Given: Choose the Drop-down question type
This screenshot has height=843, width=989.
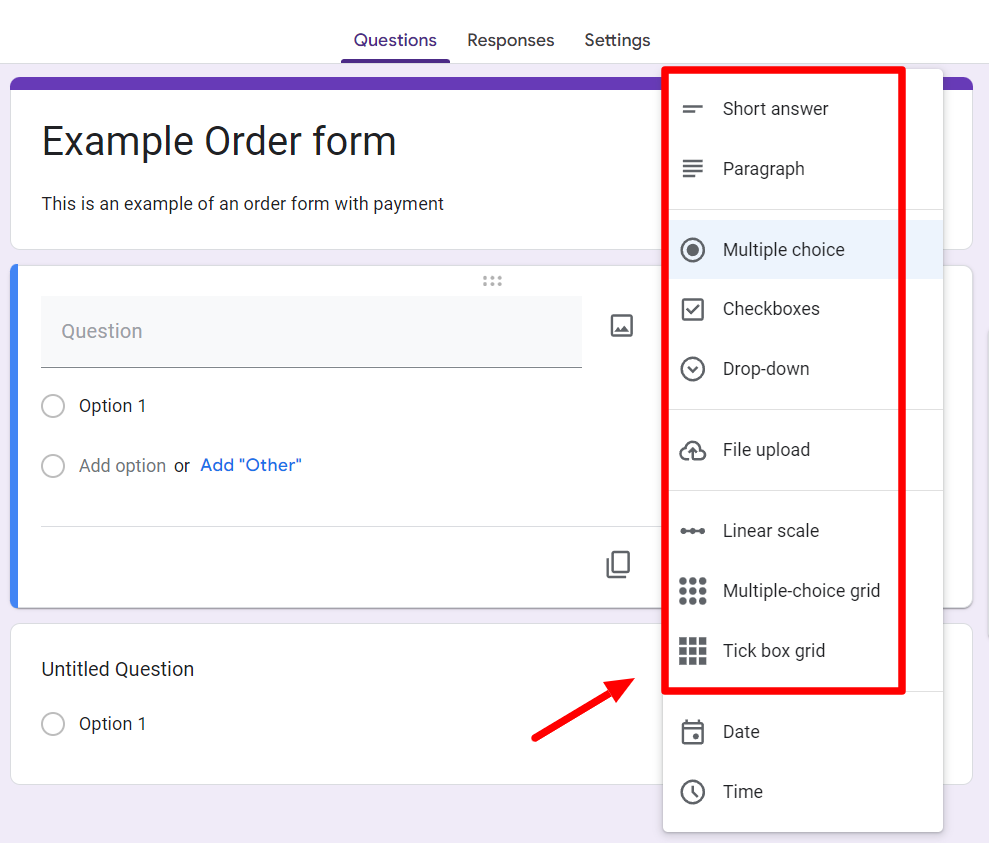Looking at the screenshot, I should (766, 369).
